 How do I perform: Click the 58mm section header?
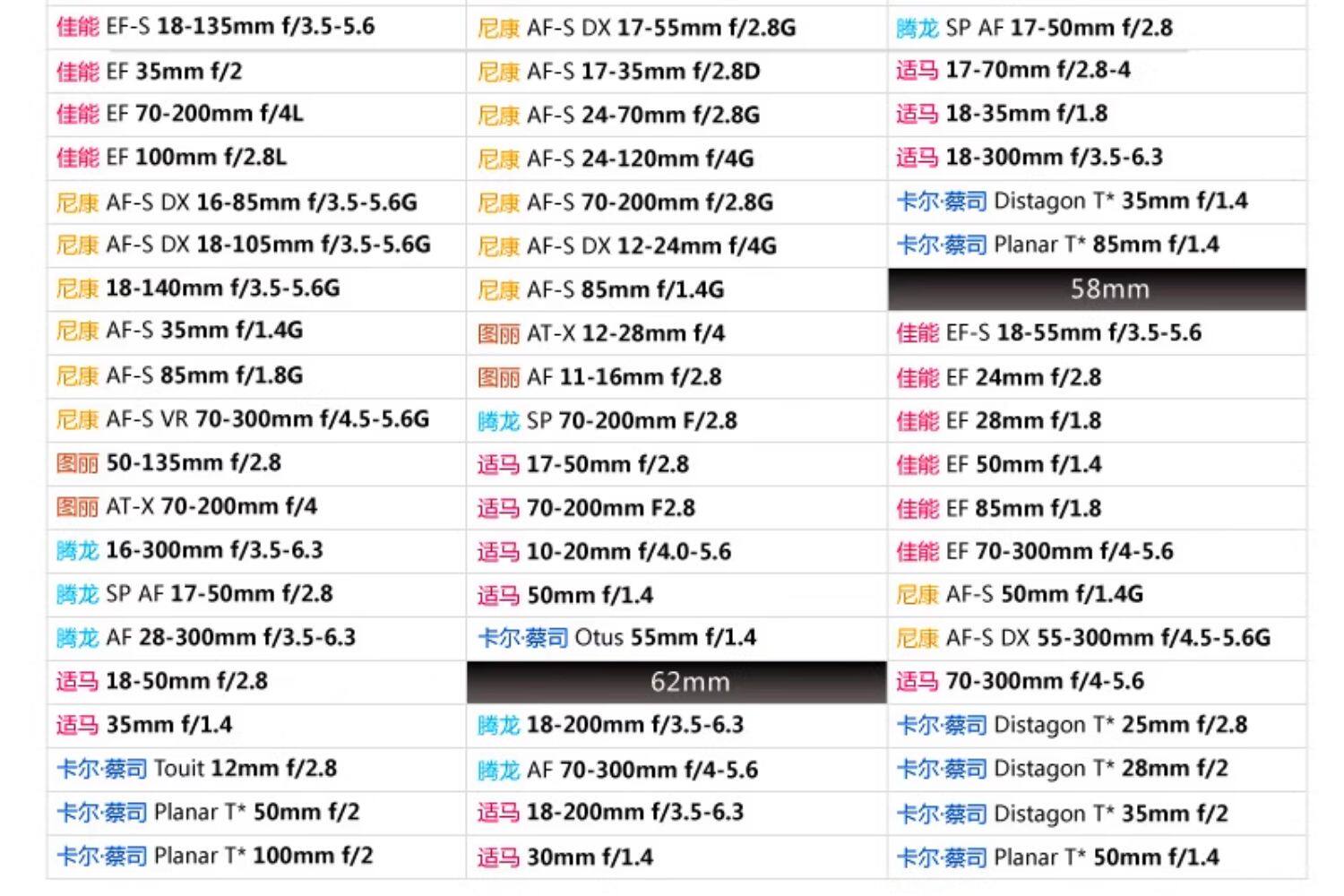click(x=1097, y=289)
